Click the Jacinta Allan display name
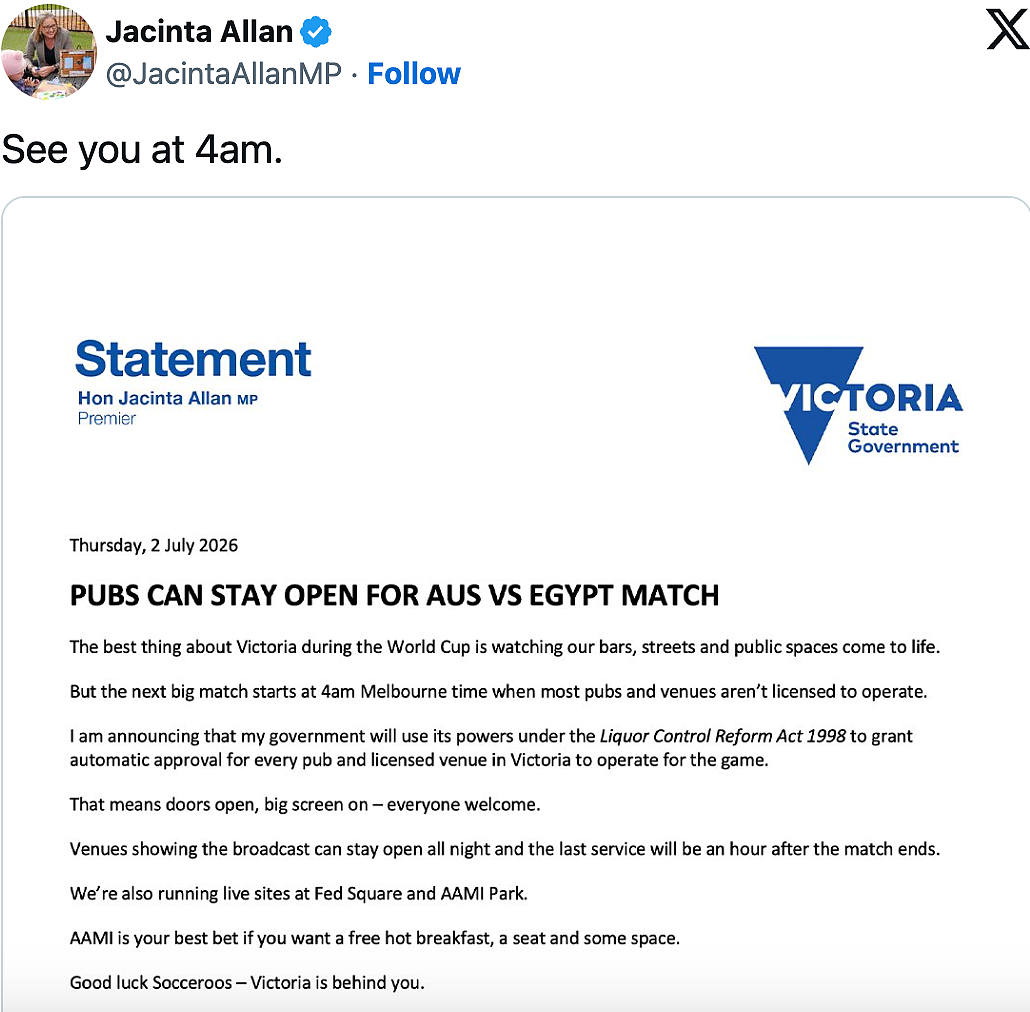 point(199,32)
